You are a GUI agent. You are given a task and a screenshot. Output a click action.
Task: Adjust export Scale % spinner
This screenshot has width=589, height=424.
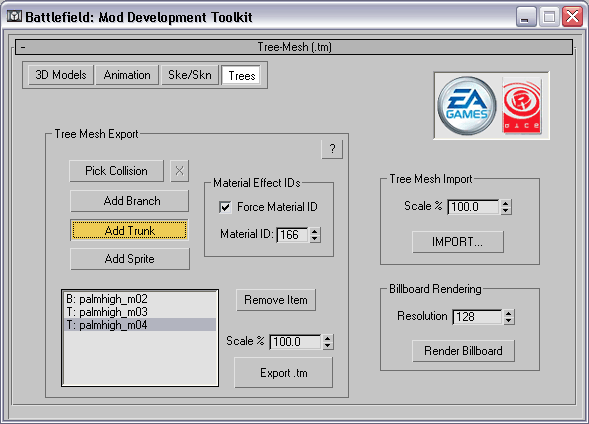pos(328,342)
